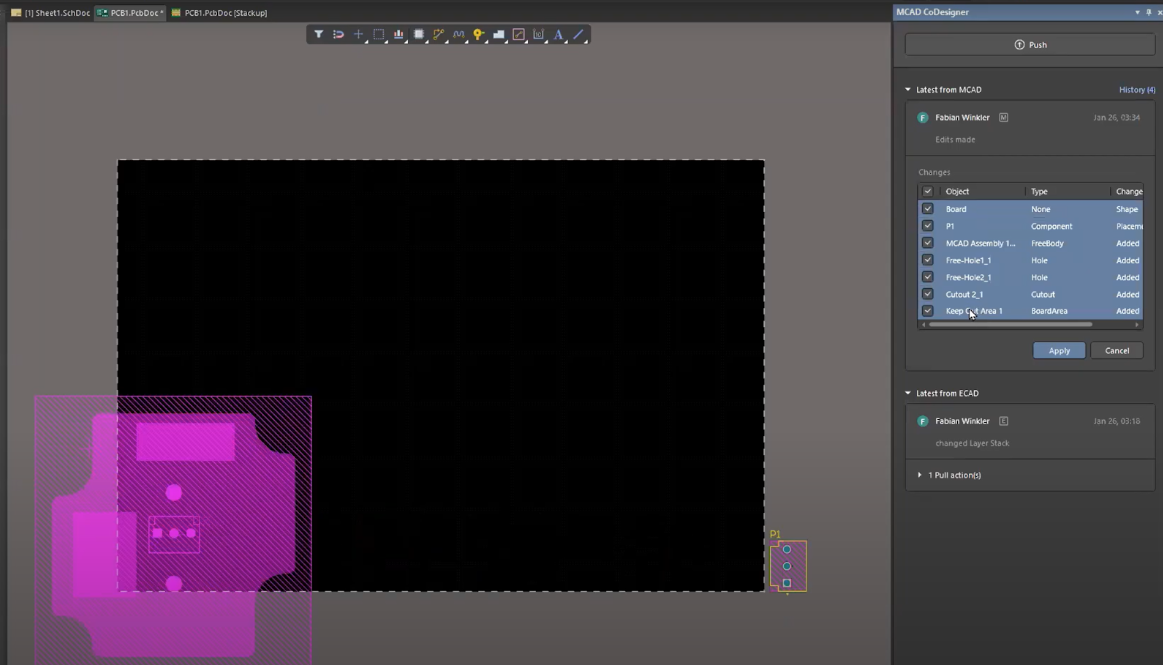Click the Push button
The width and height of the screenshot is (1163, 665).
tap(1030, 45)
